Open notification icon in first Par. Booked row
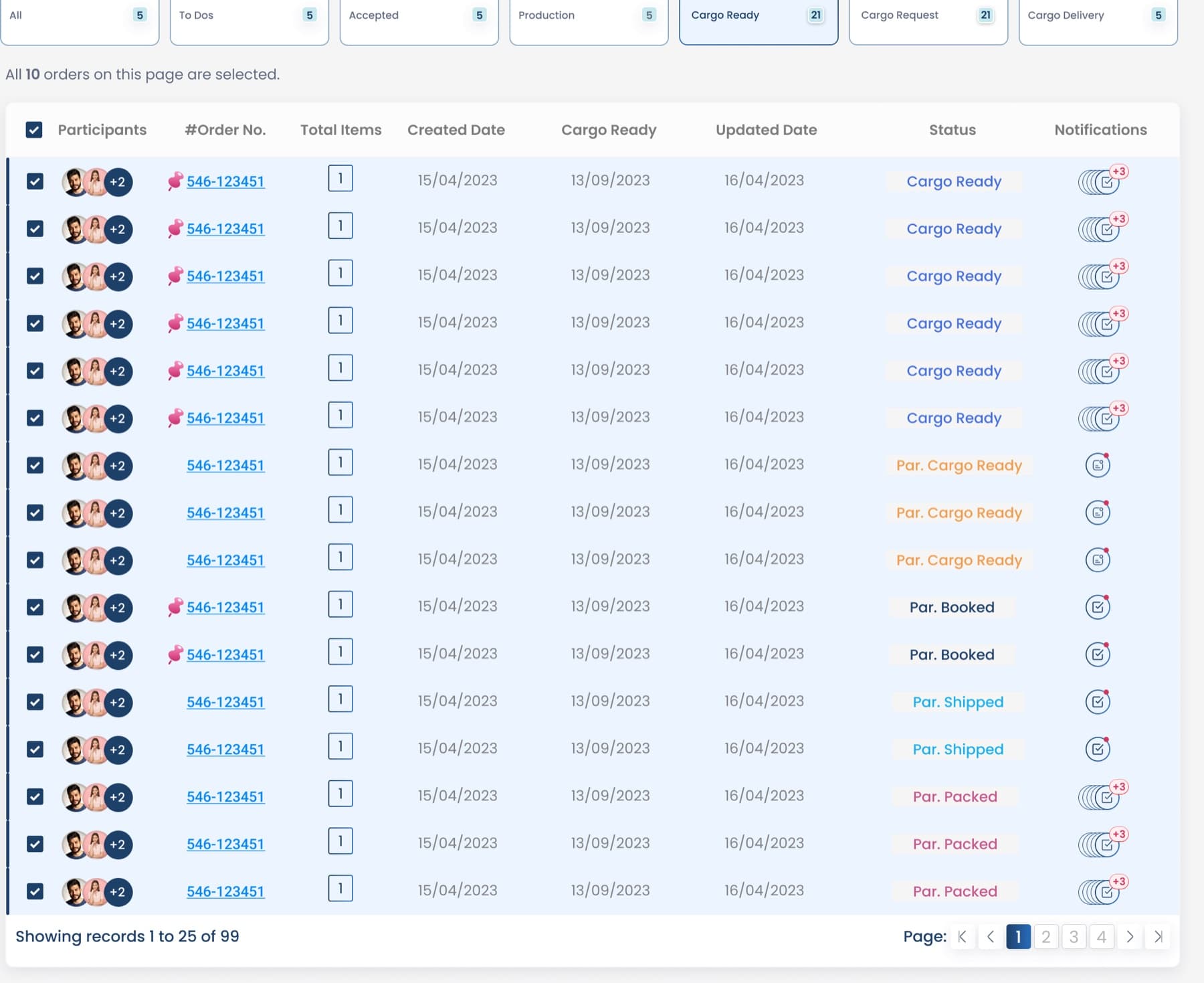 coord(1098,607)
